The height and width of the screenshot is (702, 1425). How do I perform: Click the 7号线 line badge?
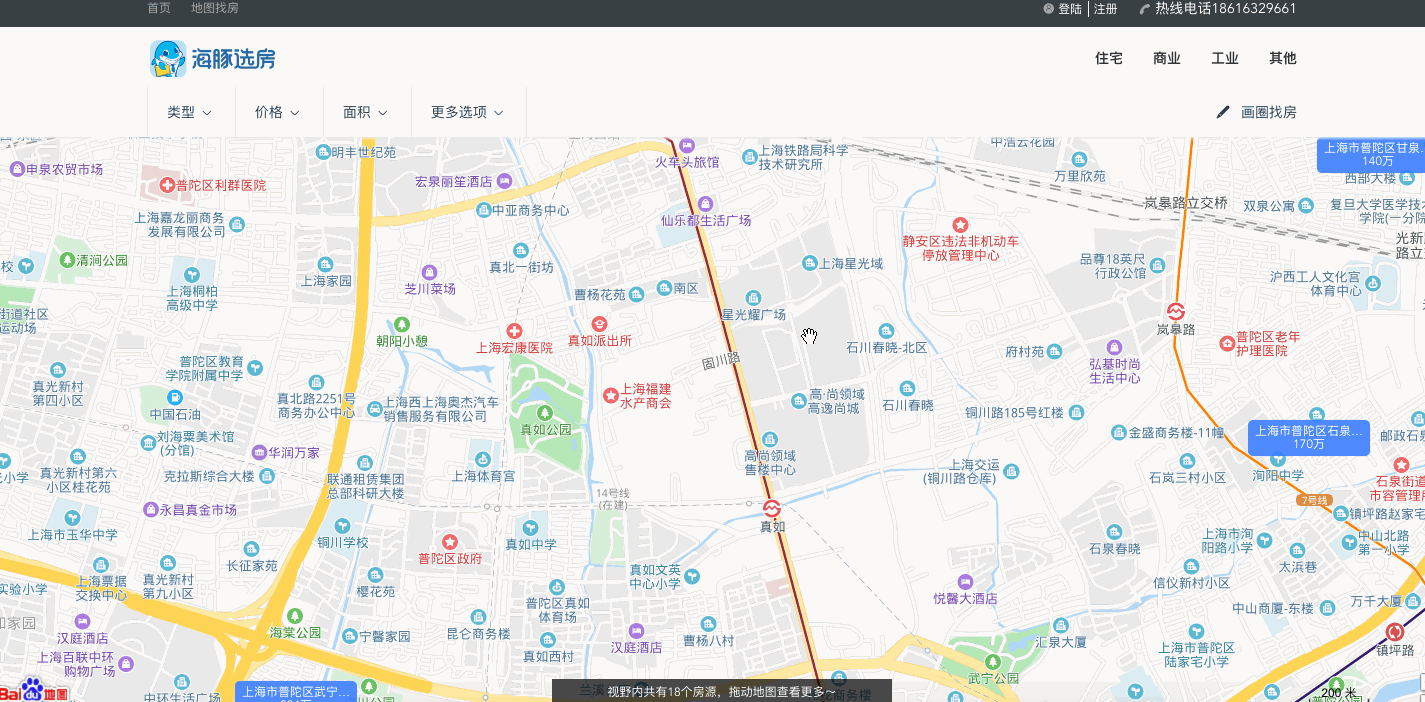coord(1314,500)
